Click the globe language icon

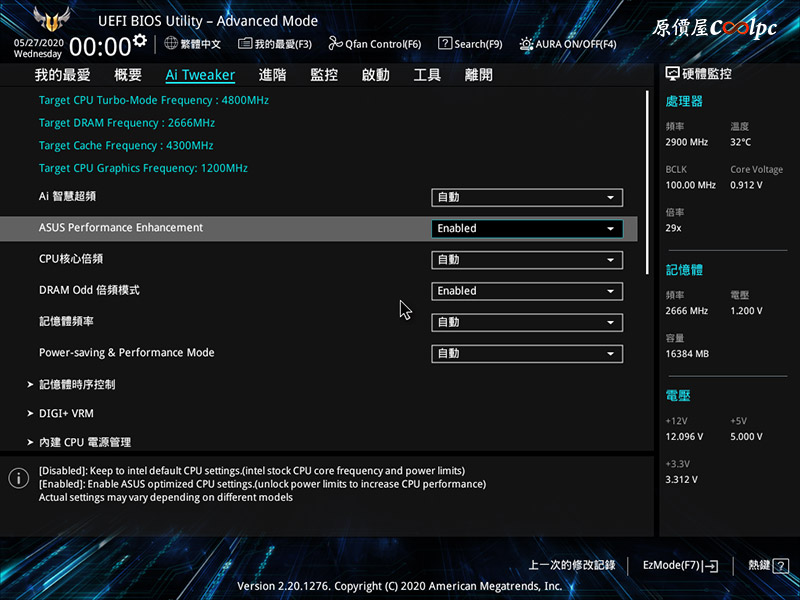171,43
